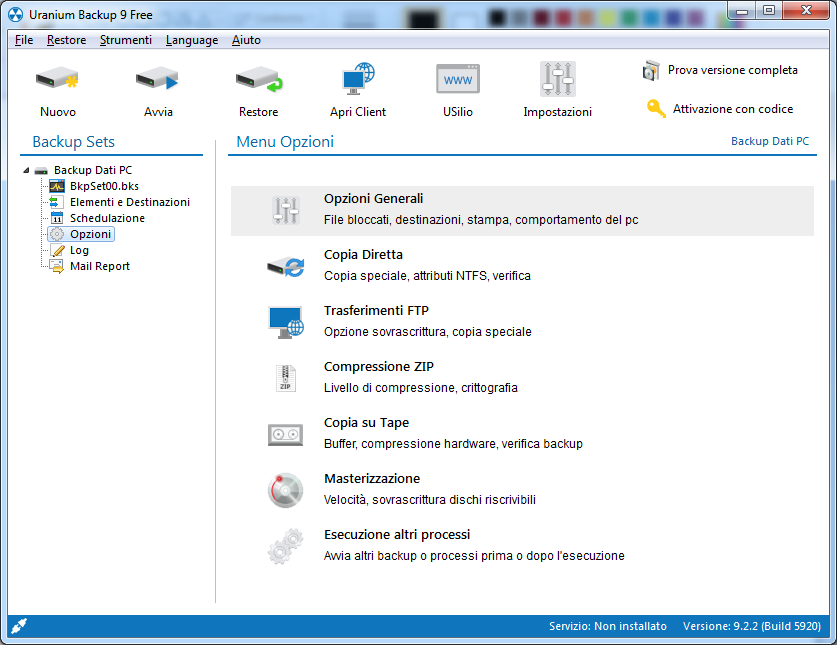This screenshot has height=645, width=837.
Task: Click the Backup Dati PC header label
Action: [x=769, y=141]
